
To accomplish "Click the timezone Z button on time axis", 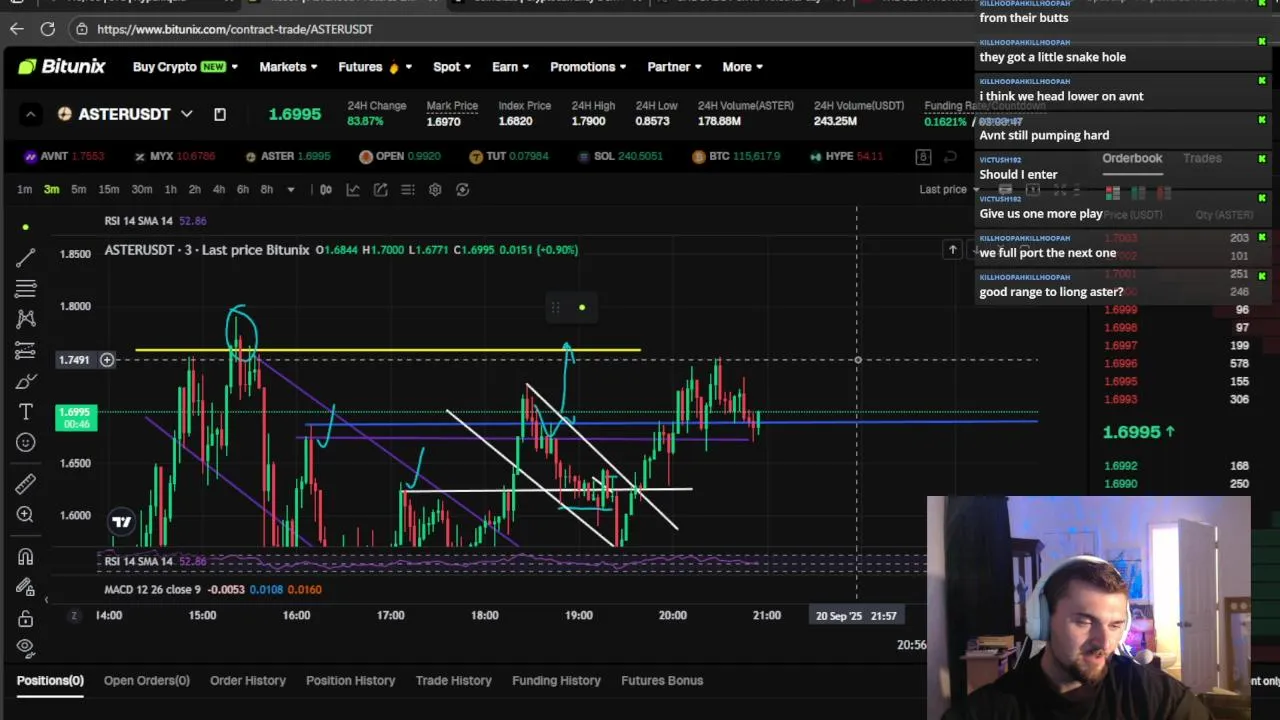I will (x=74, y=616).
